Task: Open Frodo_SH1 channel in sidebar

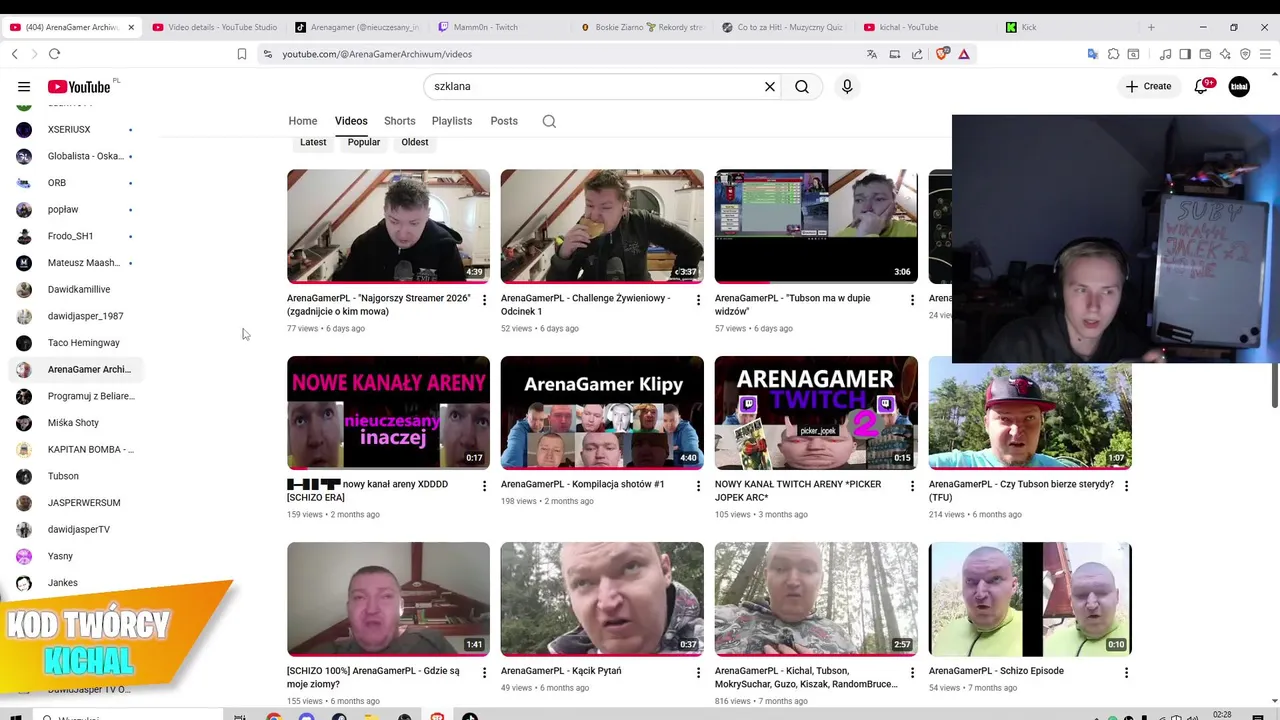Action: pos(74,236)
